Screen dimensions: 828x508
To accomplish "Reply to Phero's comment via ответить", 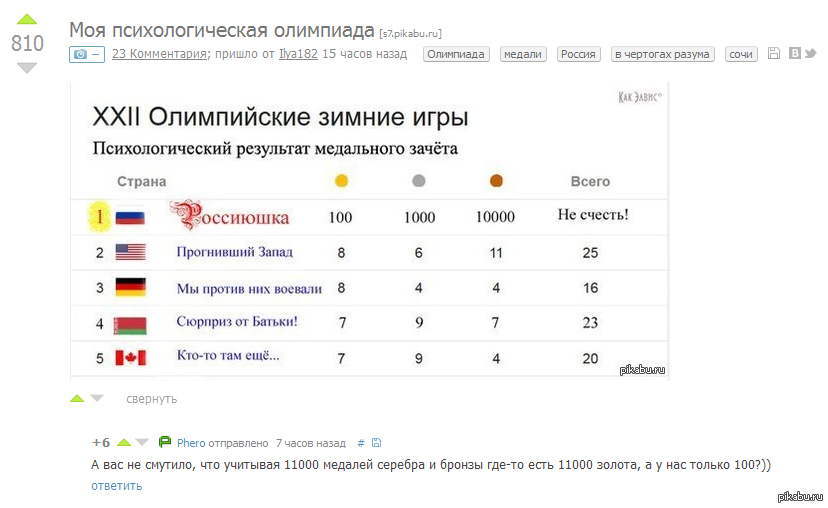I will point(116,486).
